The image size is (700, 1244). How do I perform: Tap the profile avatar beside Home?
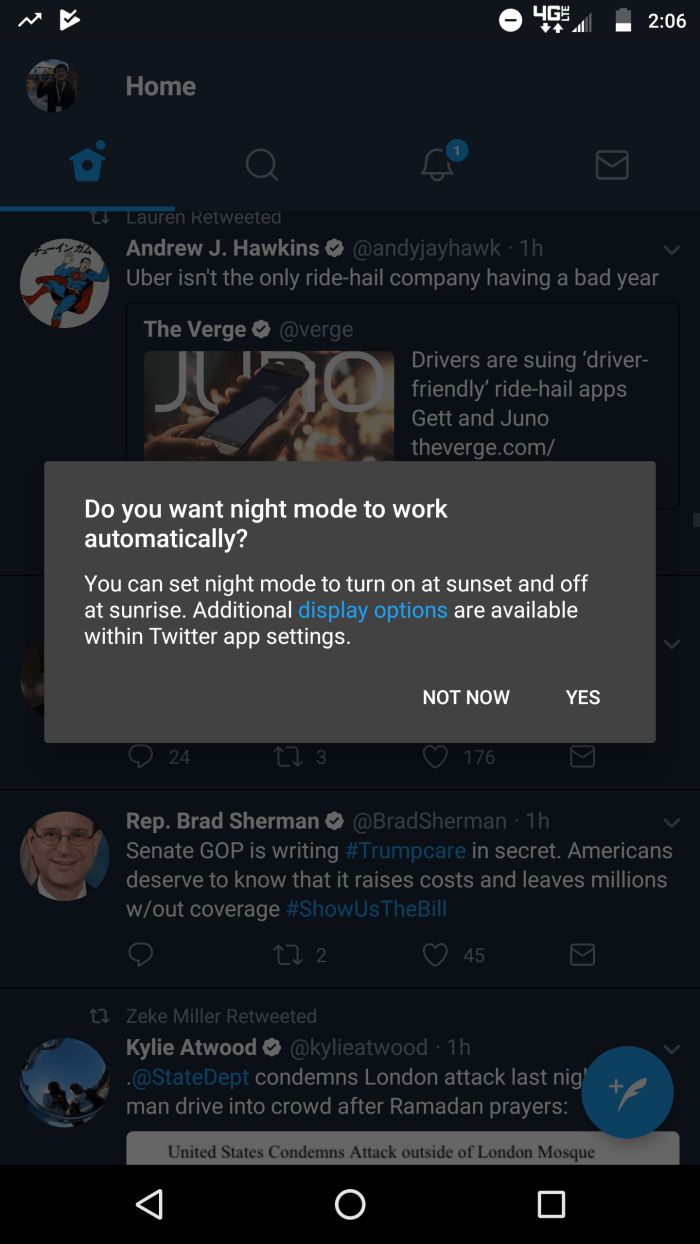pyautogui.click(x=52, y=86)
